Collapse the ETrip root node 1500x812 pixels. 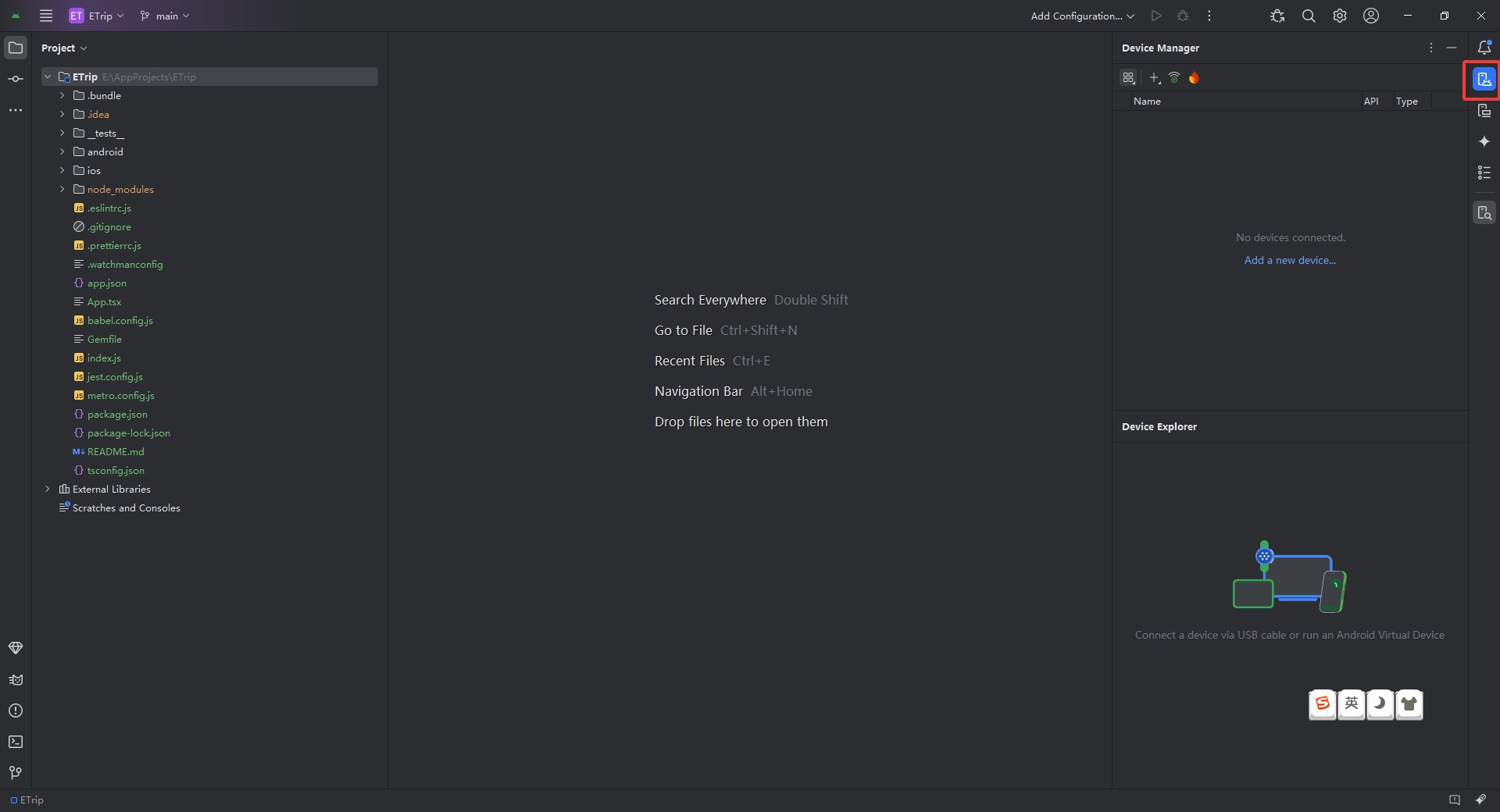coord(48,77)
